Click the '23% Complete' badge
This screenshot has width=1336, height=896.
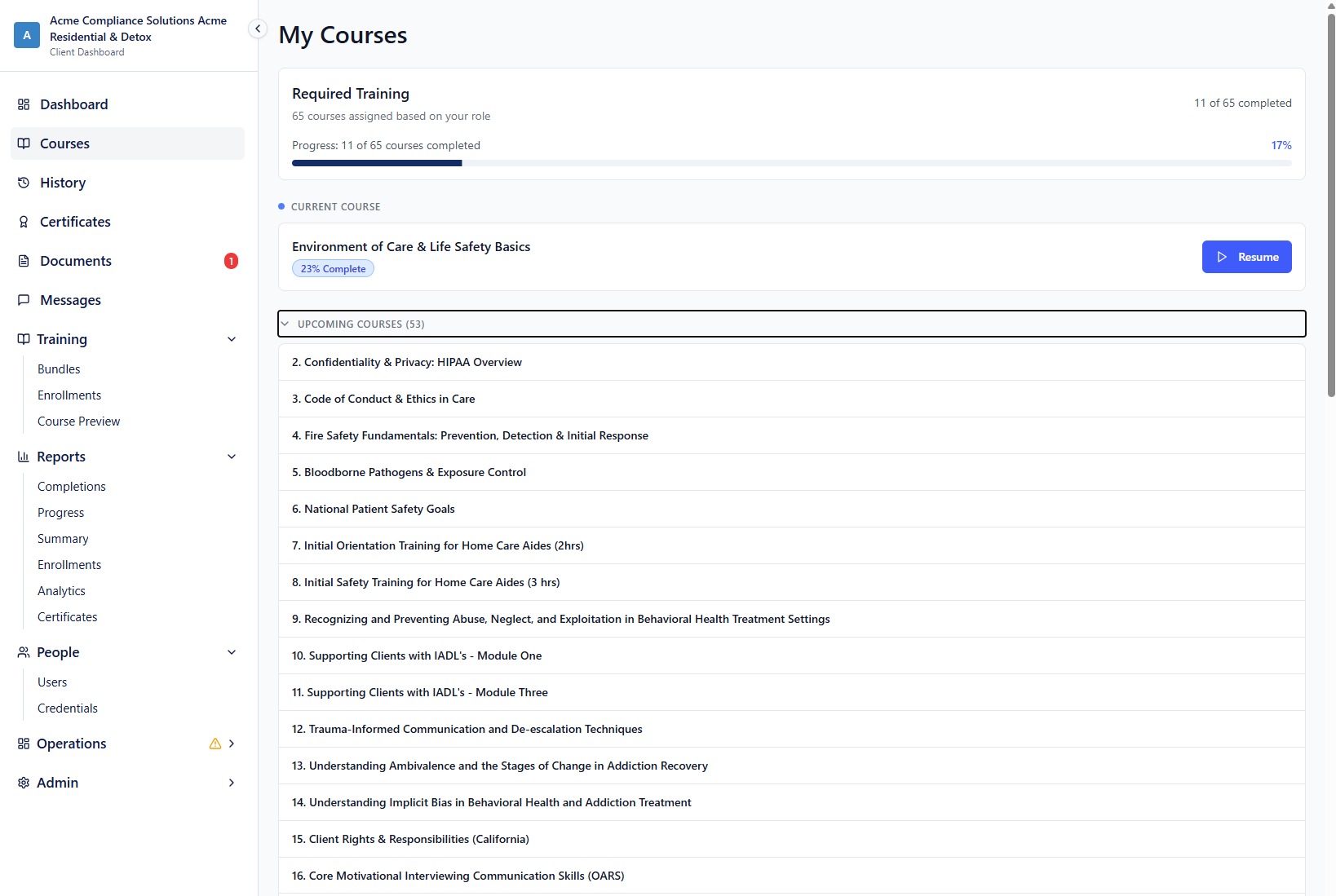333,268
